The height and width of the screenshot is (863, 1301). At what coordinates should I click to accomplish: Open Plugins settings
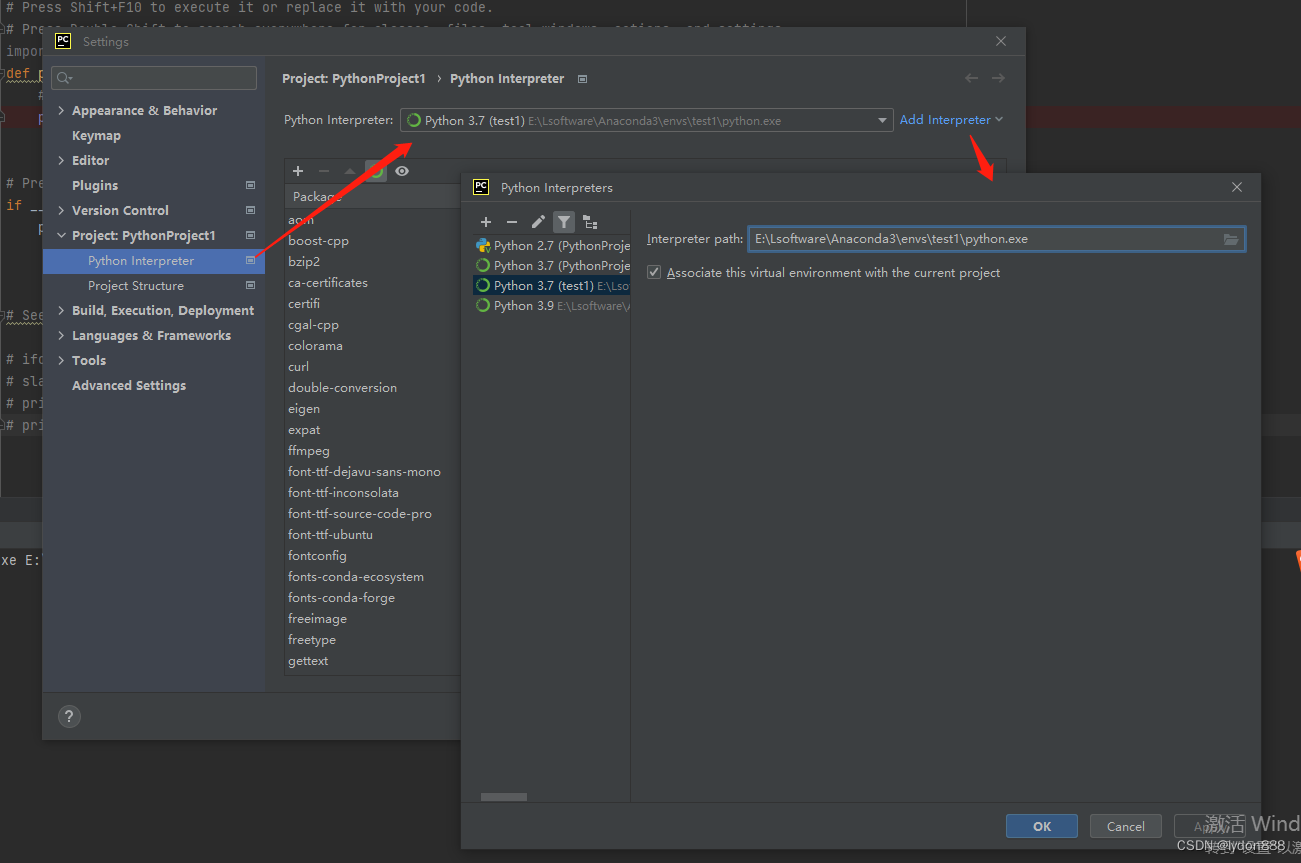pyautogui.click(x=95, y=185)
